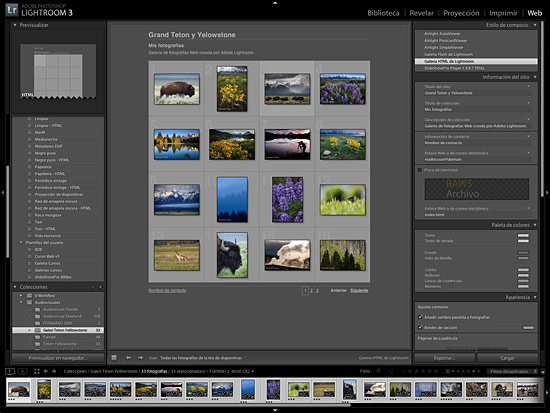This screenshot has width=550, height=413.
Task: Collapse the Colecciones panel
Action: tap(15, 287)
